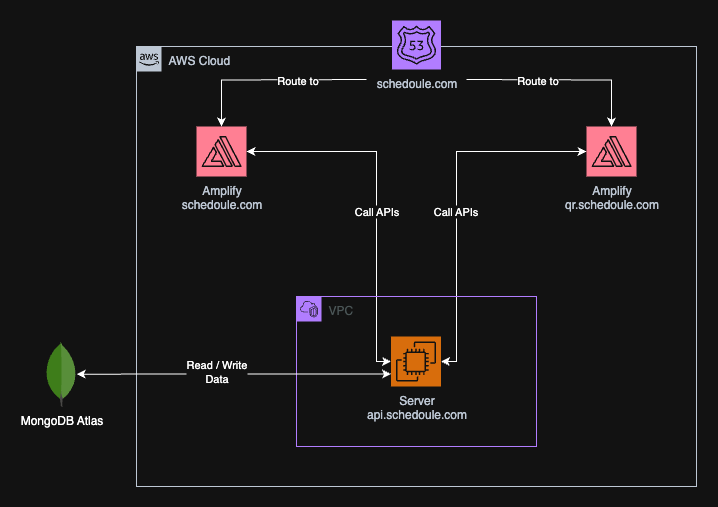Select the left Route to label

pos(298,81)
